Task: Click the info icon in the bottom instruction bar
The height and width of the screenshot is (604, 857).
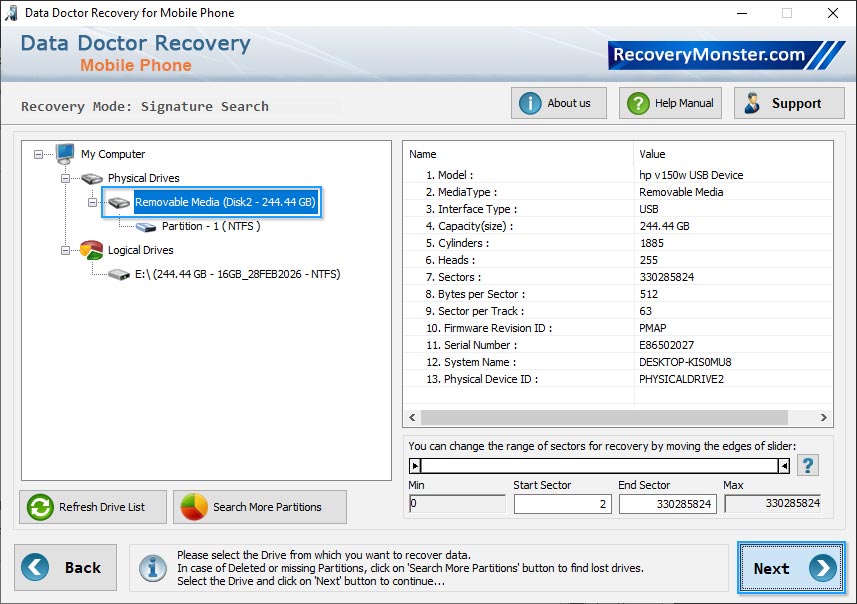Action: click(152, 567)
